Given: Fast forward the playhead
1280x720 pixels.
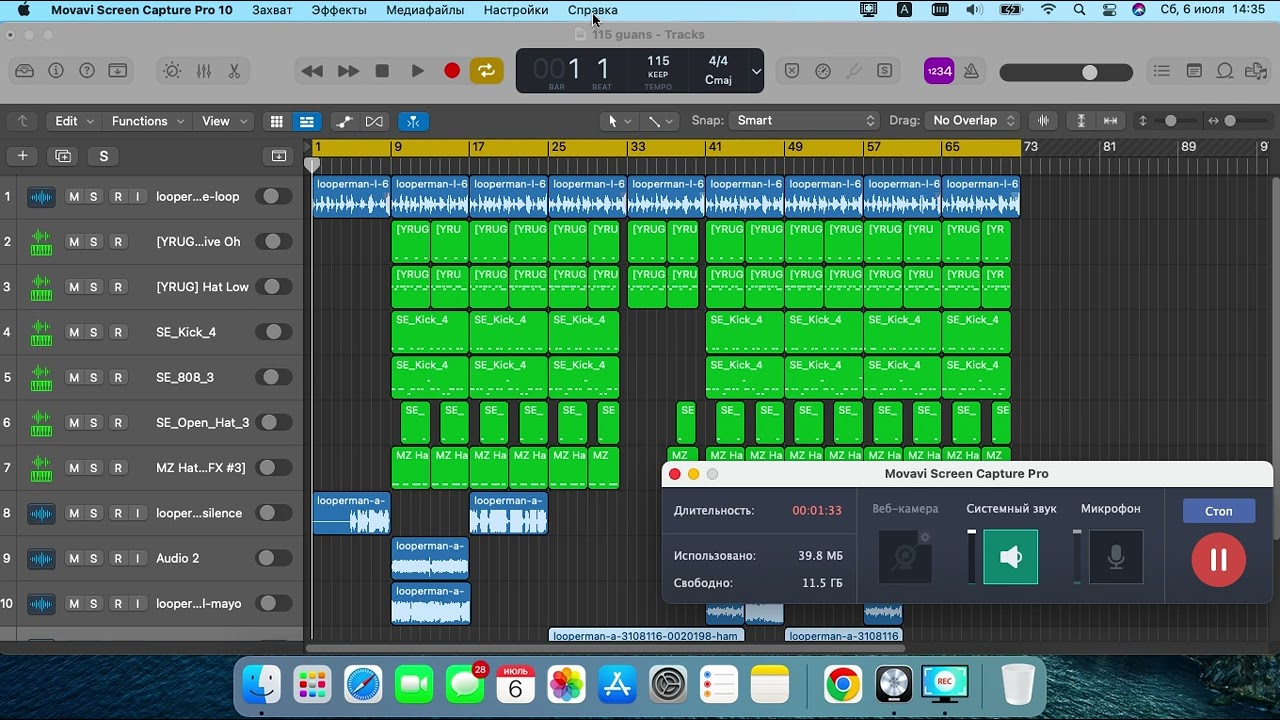Looking at the screenshot, I should coord(348,71).
